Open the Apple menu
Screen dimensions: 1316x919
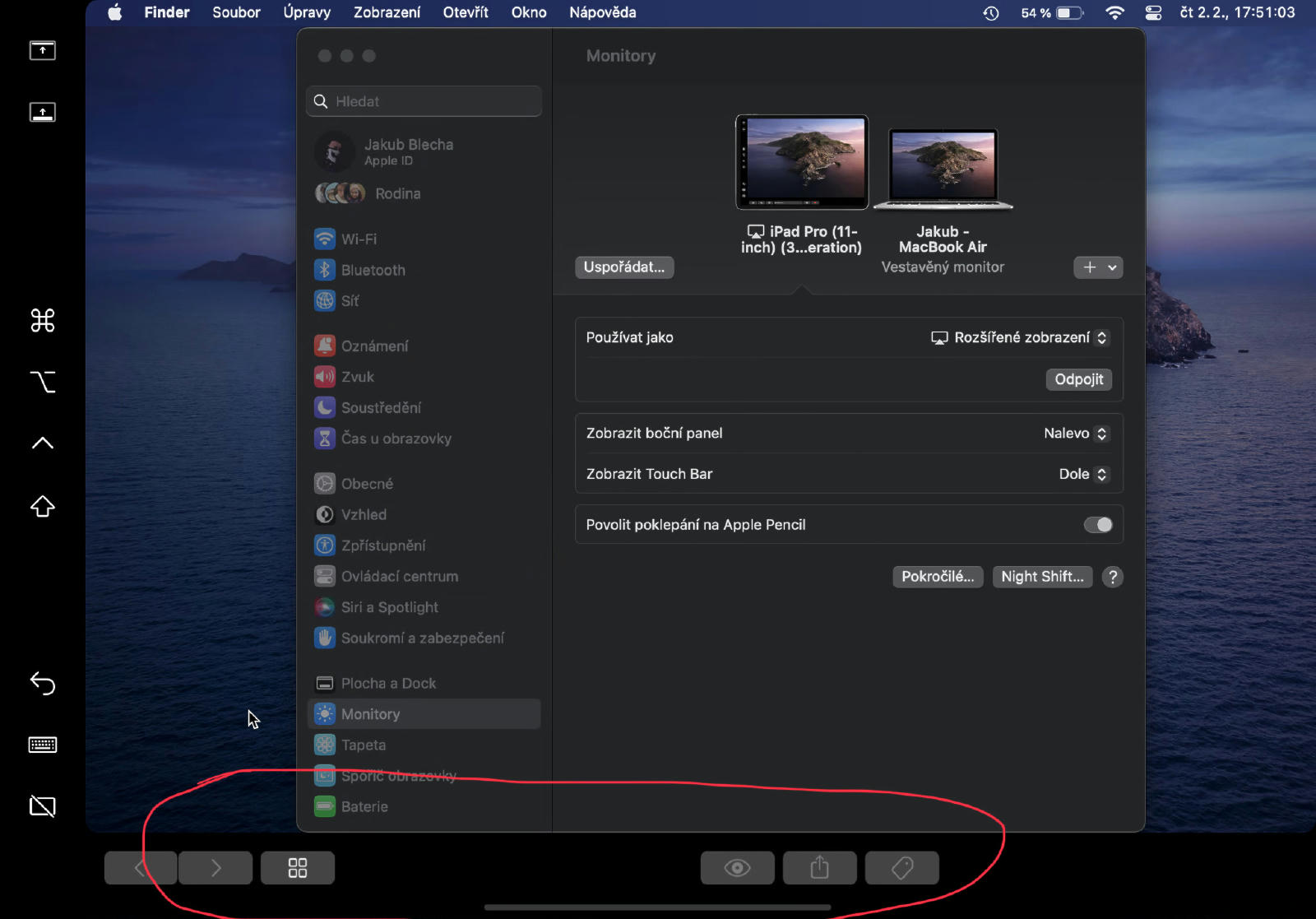coord(115,12)
